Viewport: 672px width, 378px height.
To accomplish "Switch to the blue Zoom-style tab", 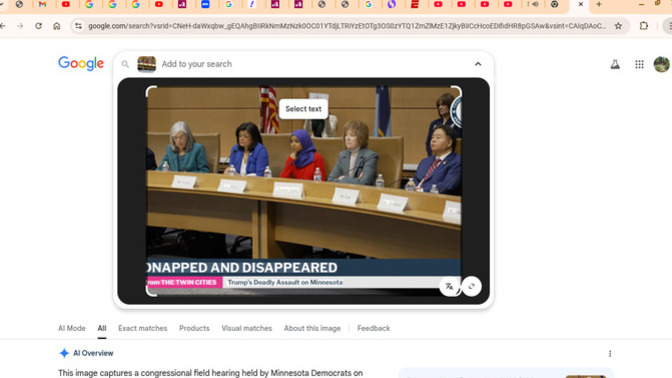I will 205,4.
